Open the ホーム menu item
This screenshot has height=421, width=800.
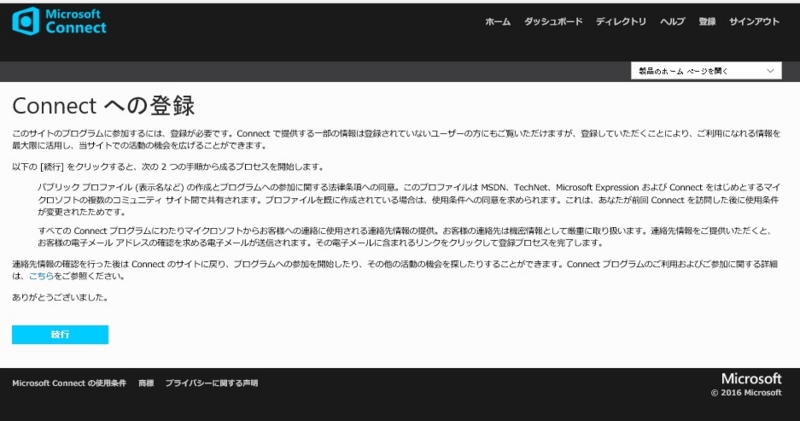(x=497, y=21)
